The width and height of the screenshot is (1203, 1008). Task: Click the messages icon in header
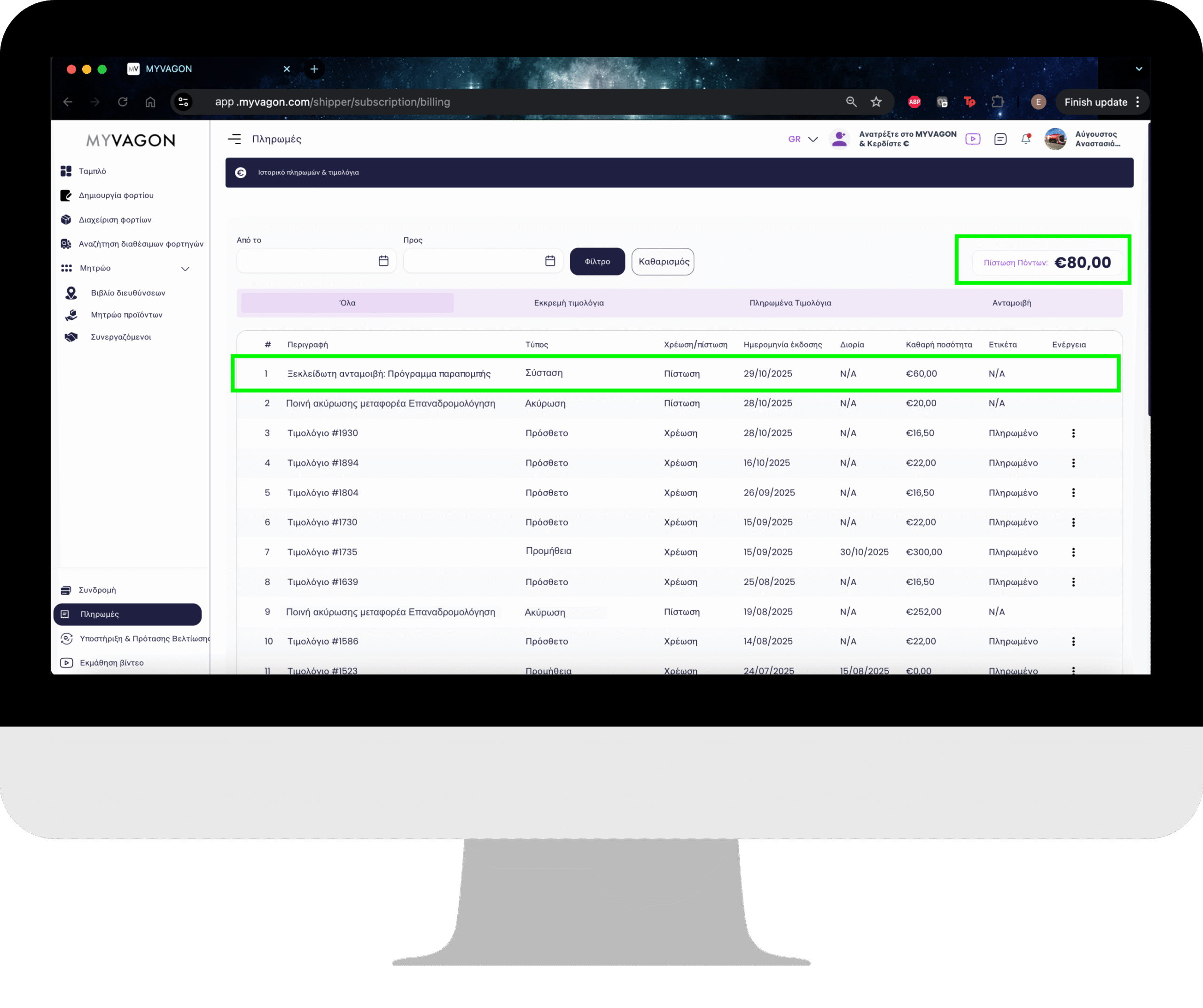click(x=1000, y=139)
